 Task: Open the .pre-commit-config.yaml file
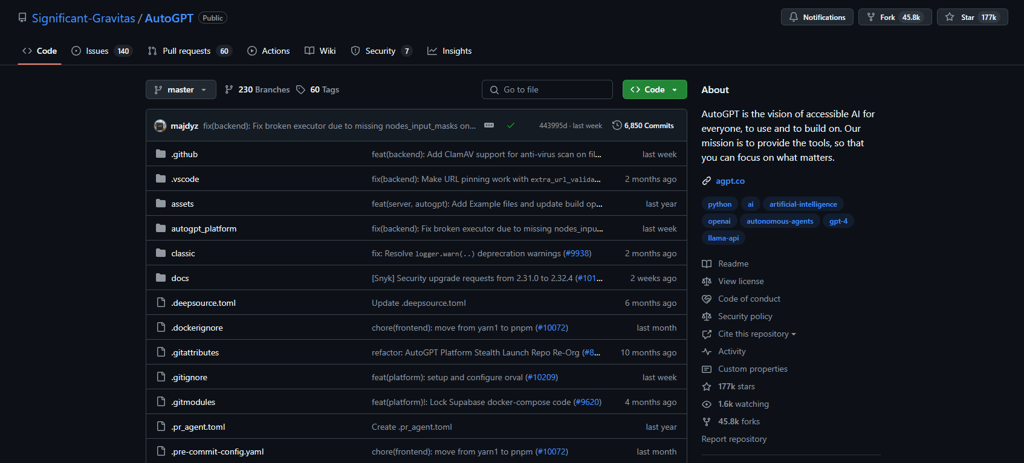click(217, 452)
